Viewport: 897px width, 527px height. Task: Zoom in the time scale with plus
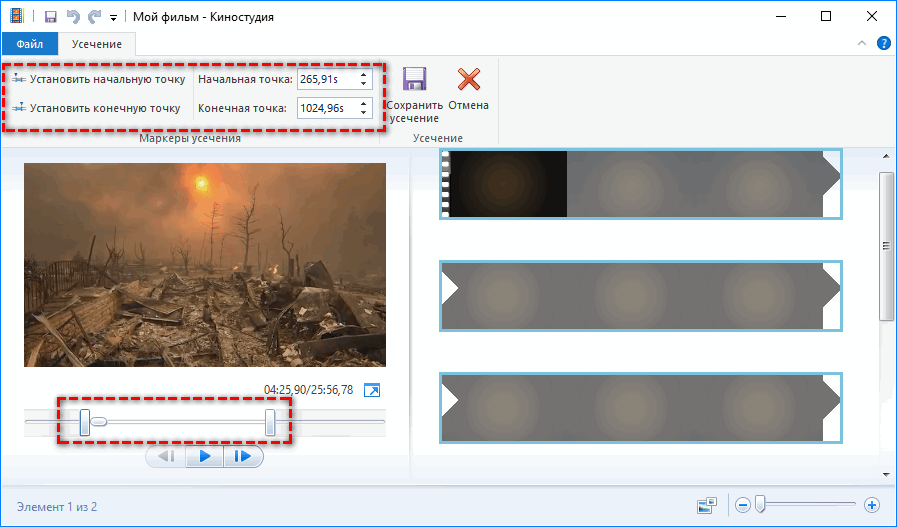click(872, 505)
